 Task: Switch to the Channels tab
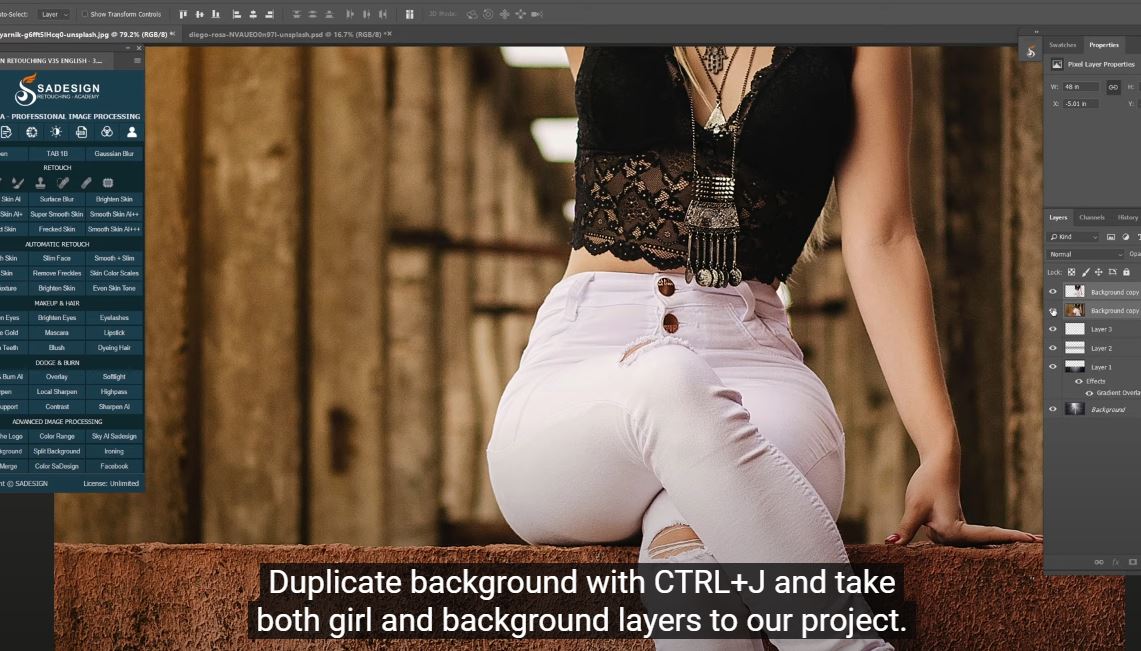tap(1092, 217)
